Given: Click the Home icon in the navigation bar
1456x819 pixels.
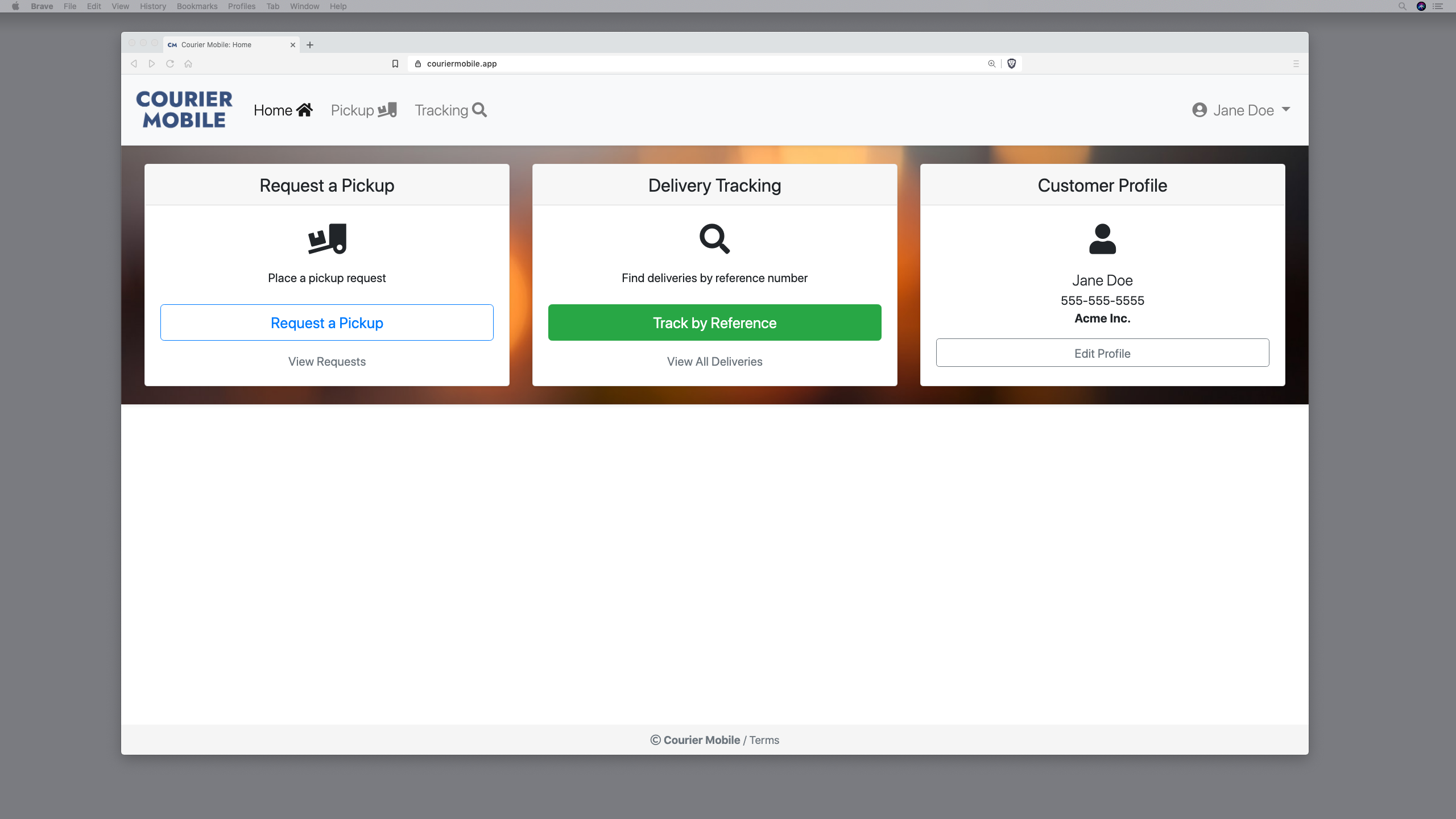Looking at the screenshot, I should (304, 110).
